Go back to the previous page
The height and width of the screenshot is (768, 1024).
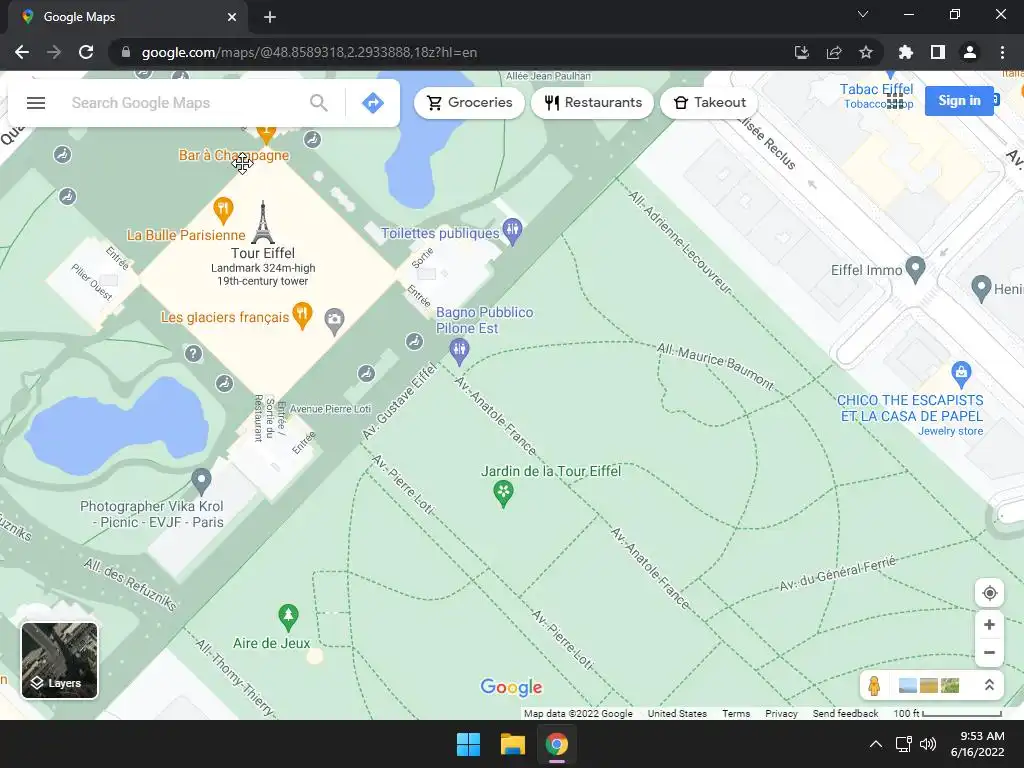22,52
